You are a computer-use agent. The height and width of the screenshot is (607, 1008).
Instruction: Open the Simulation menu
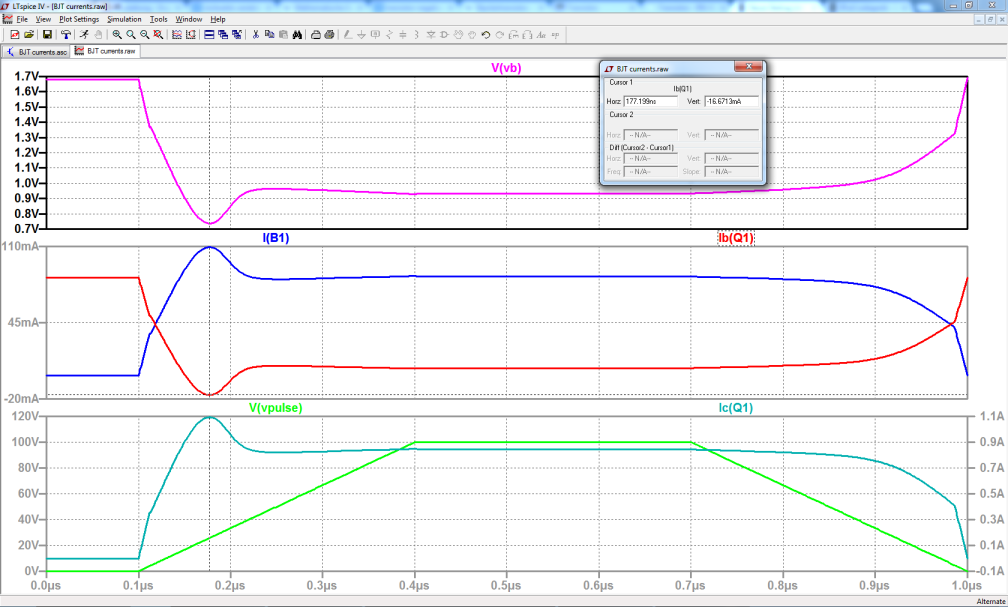[124, 19]
